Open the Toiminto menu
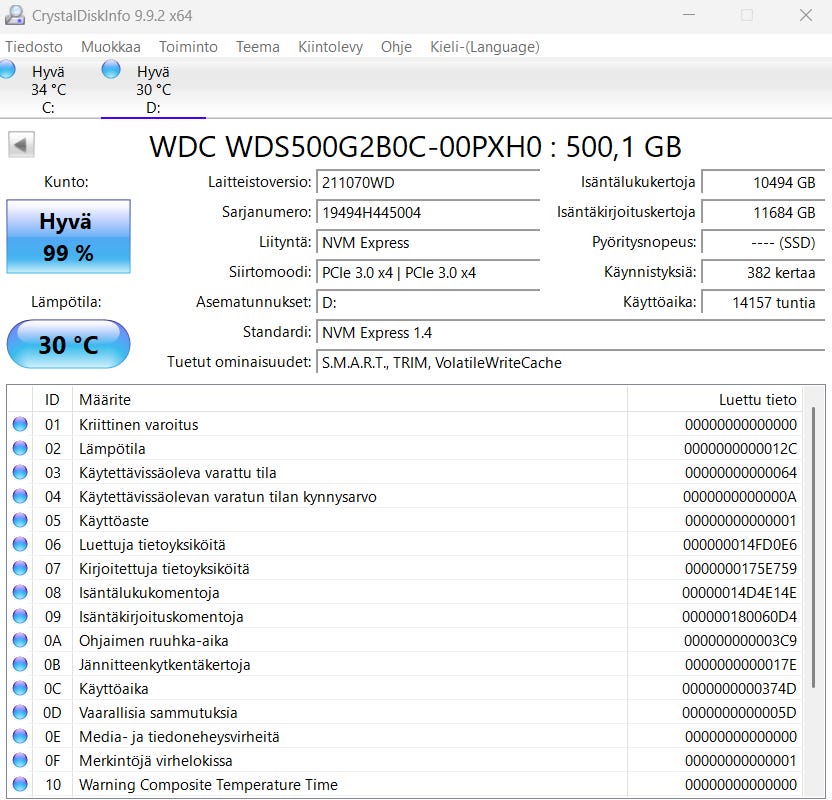Image resolution: width=832 pixels, height=800 pixels. pos(188,47)
